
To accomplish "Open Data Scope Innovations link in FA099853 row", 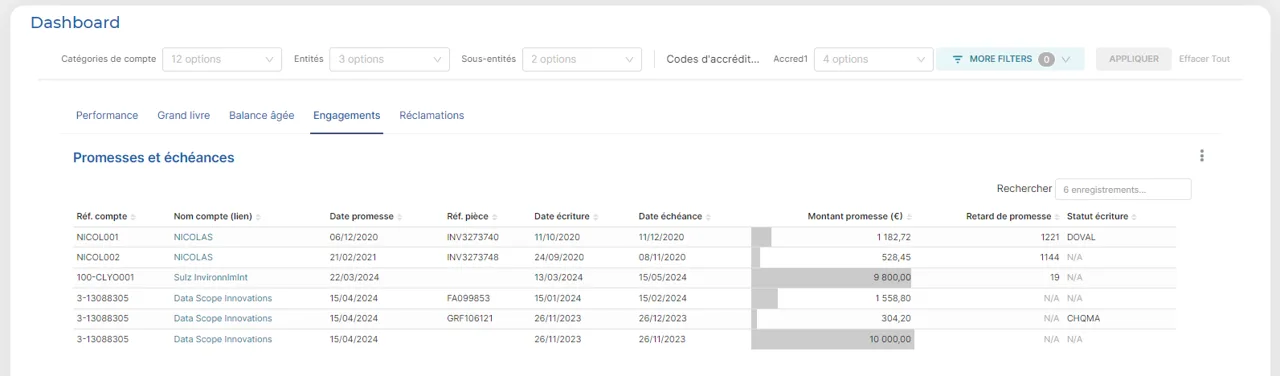I will 222,298.
